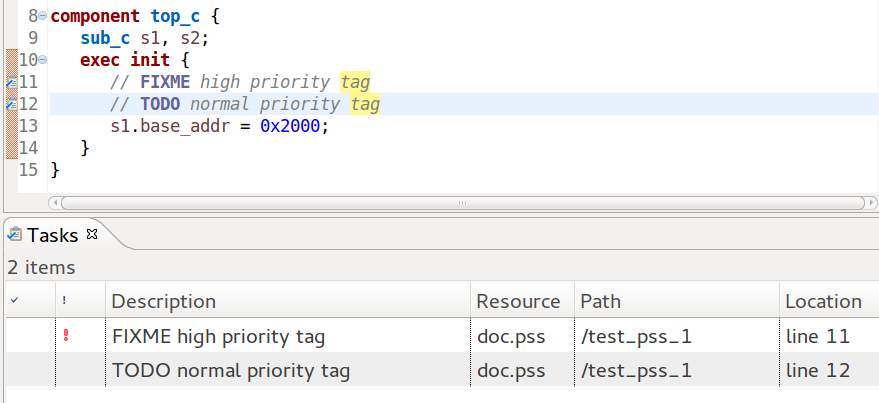Click completion cell of the TODO task

pyautogui.click(x=31, y=370)
